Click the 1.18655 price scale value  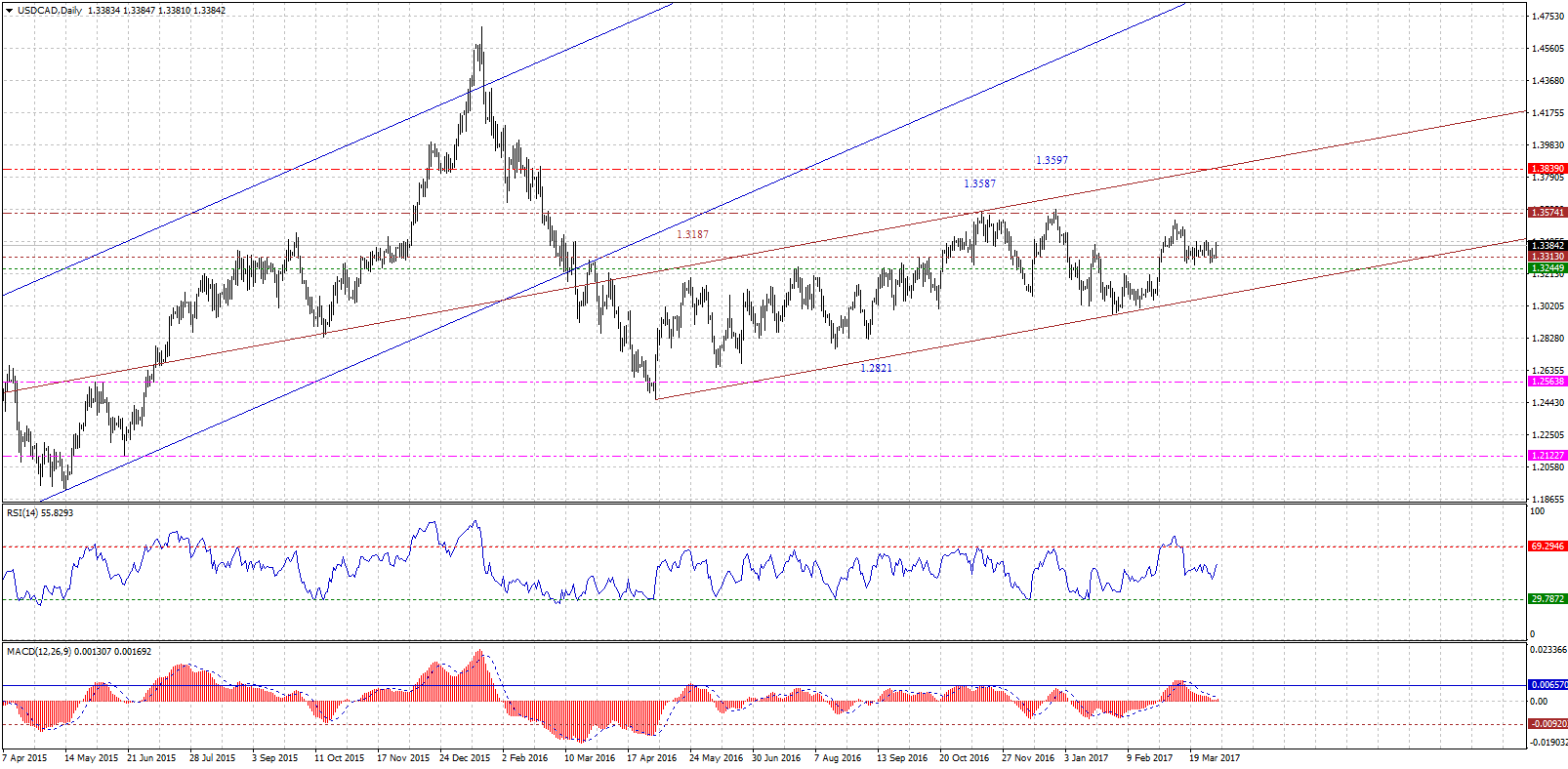1548,500
